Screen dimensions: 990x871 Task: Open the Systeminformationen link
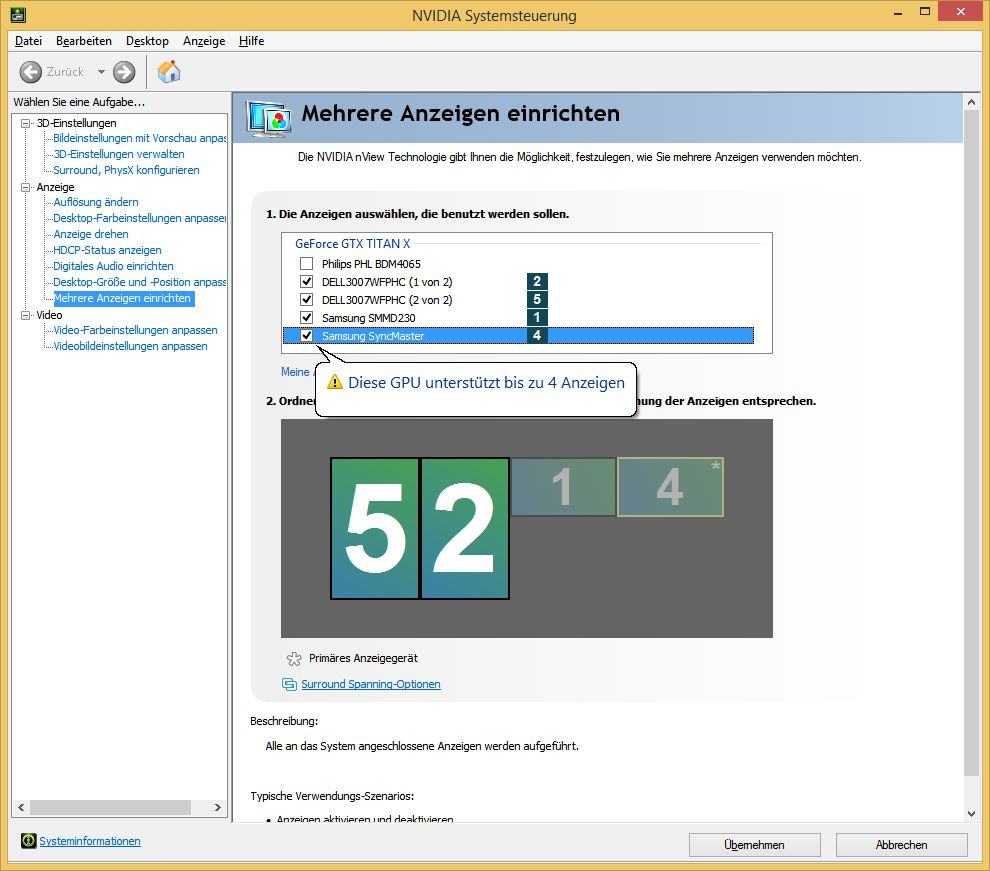point(90,841)
